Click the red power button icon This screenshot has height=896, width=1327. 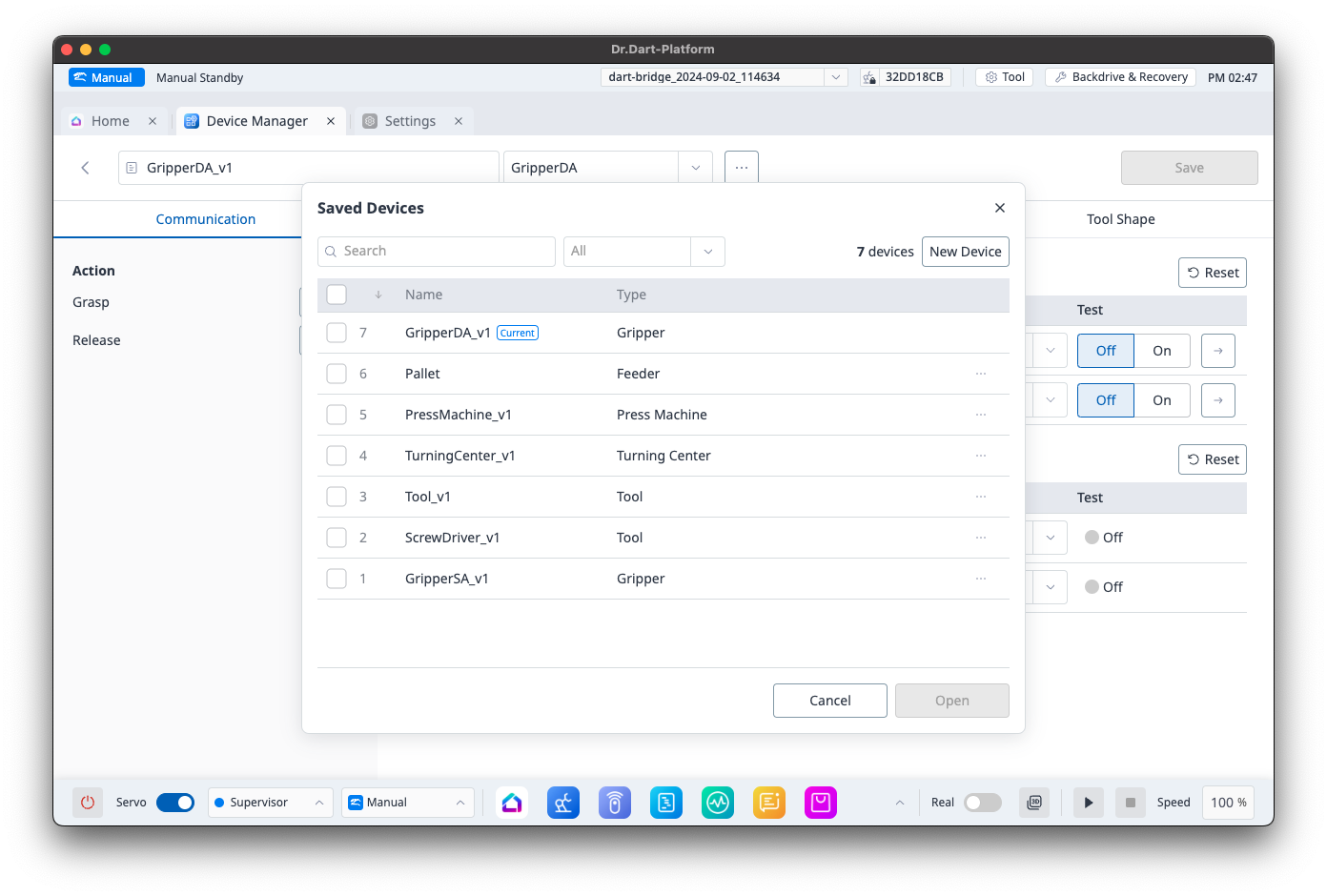click(88, 803)
